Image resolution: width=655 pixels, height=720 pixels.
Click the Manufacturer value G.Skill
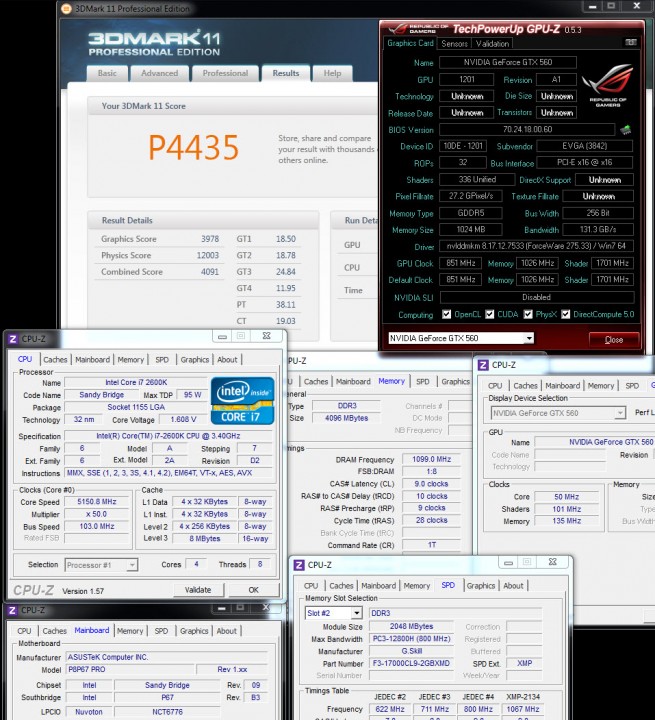pyautogui.click(x=411, y=651)
